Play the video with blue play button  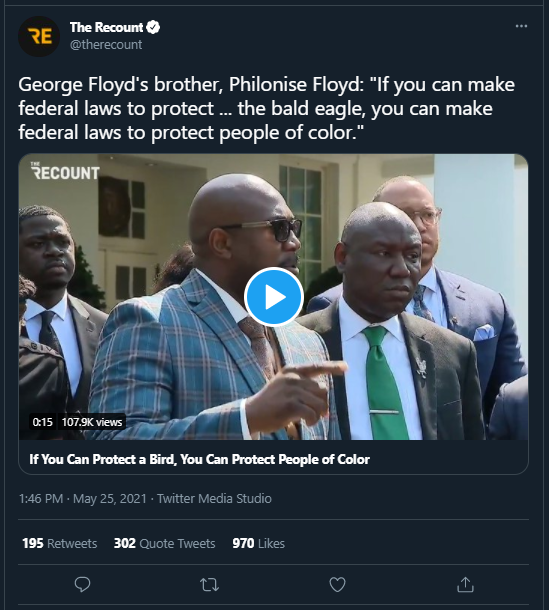click(274, 297)
